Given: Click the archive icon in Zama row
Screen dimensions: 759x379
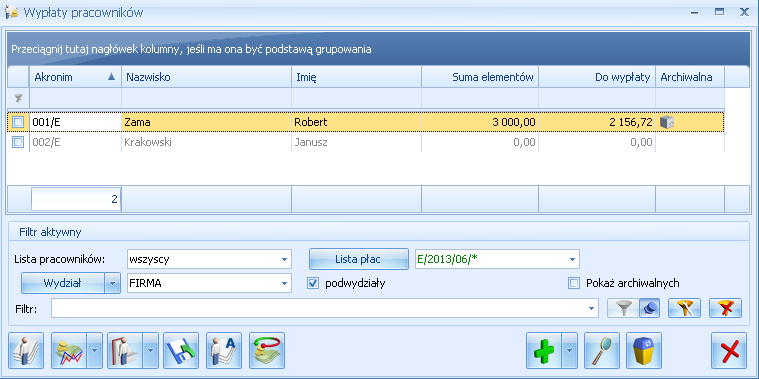Looking at the screenshot, I should coord(667,122).
